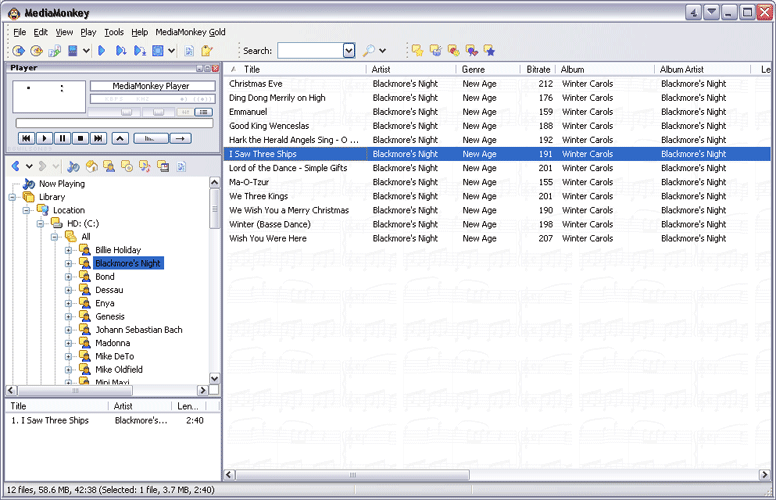The image size is (776, 500).
Task: Click the first yellow star-tag toolbar icon
Action: [418, 50]
